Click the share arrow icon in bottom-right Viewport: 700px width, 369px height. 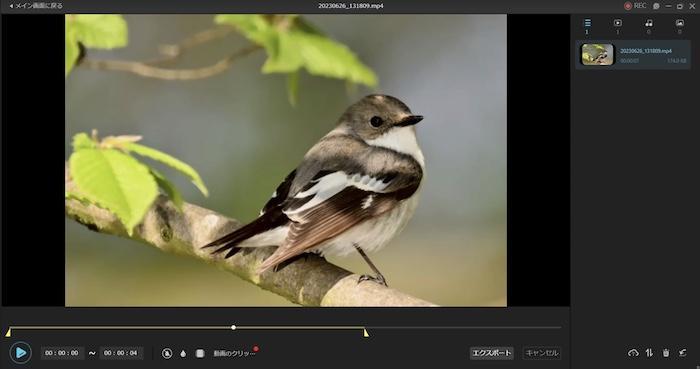683,352
